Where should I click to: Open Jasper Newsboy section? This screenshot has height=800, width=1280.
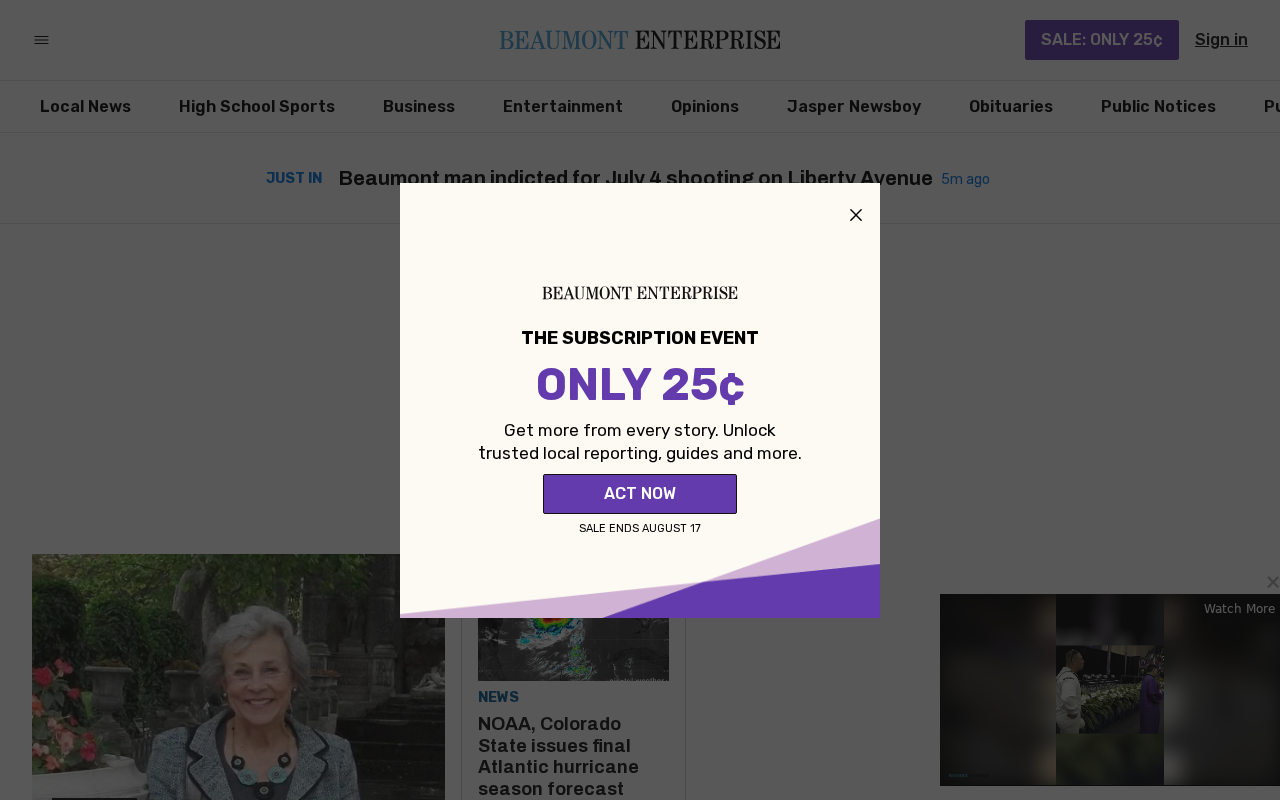[854, 107]
